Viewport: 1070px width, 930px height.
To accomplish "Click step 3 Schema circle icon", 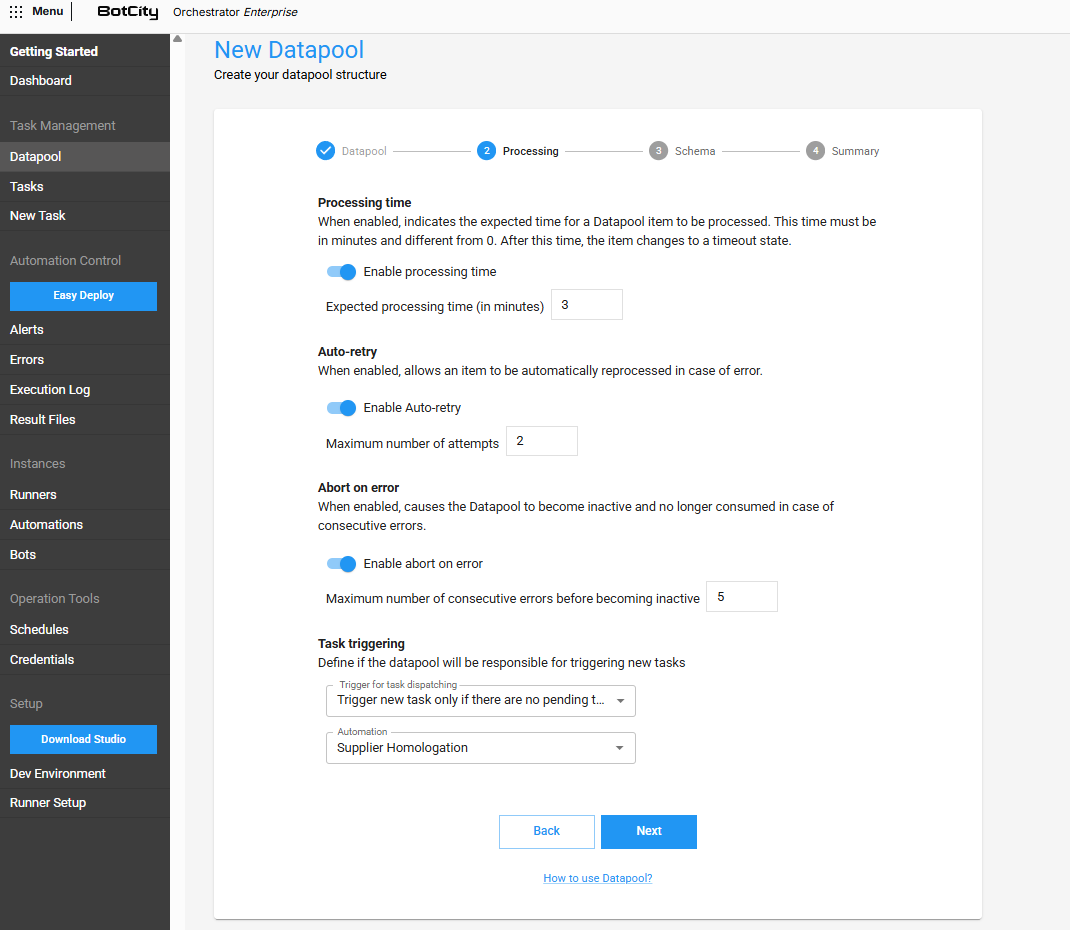I will click(x=658, y=151).
